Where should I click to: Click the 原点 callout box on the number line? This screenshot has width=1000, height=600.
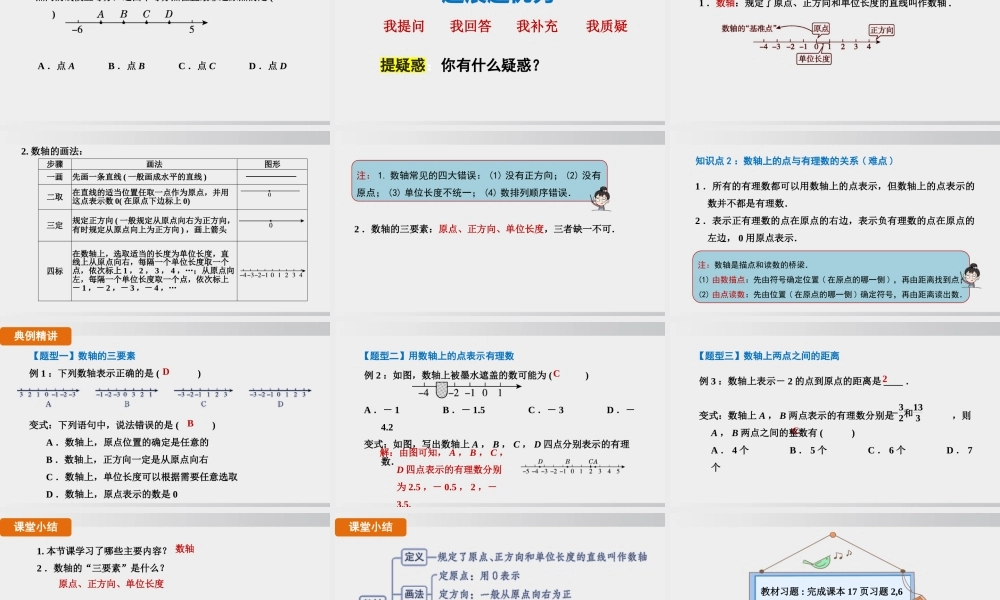tap(821, 28)
